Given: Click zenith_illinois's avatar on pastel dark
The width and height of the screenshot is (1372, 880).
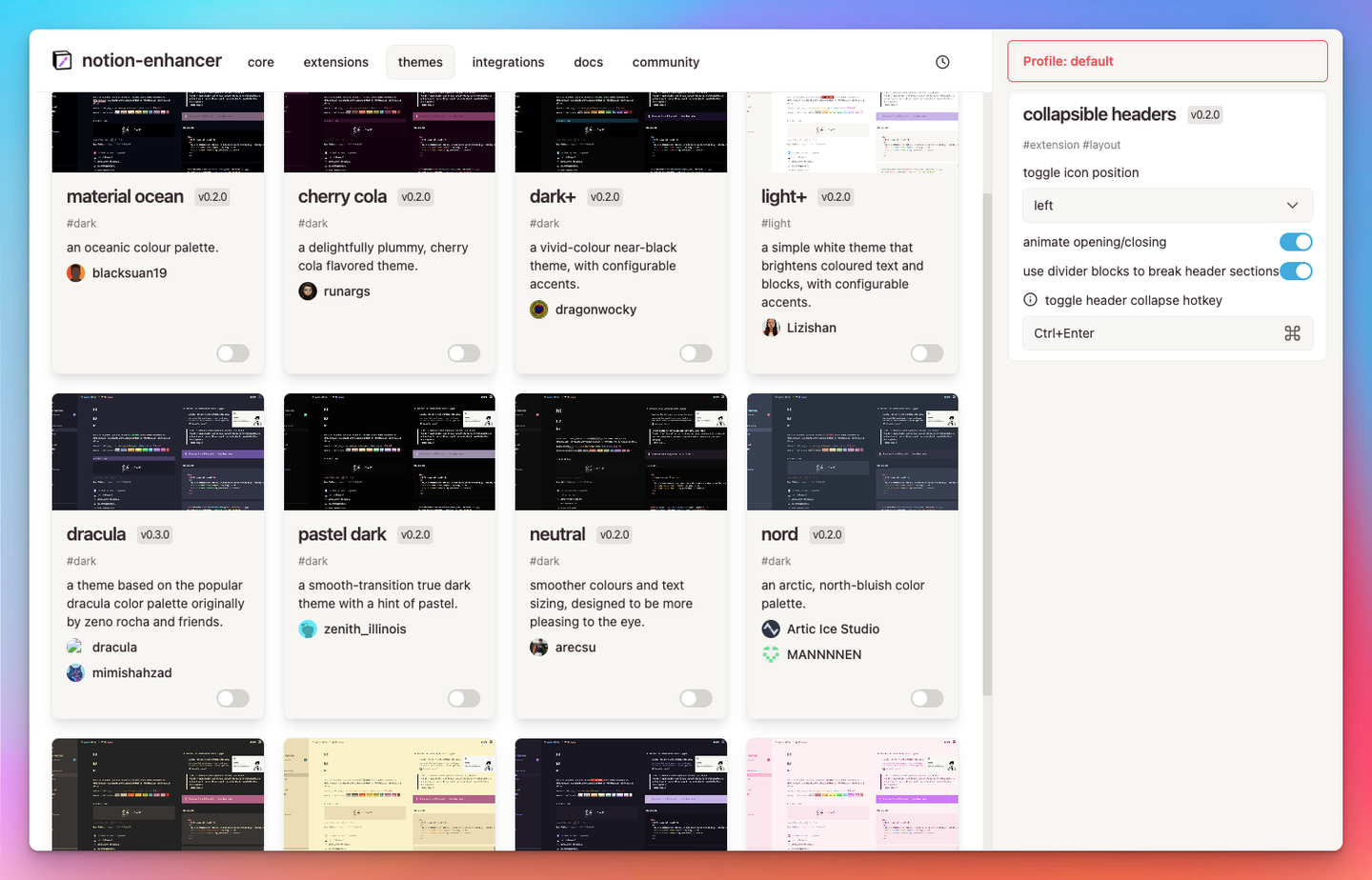Looking at the screenshot, I should point(307,629).
